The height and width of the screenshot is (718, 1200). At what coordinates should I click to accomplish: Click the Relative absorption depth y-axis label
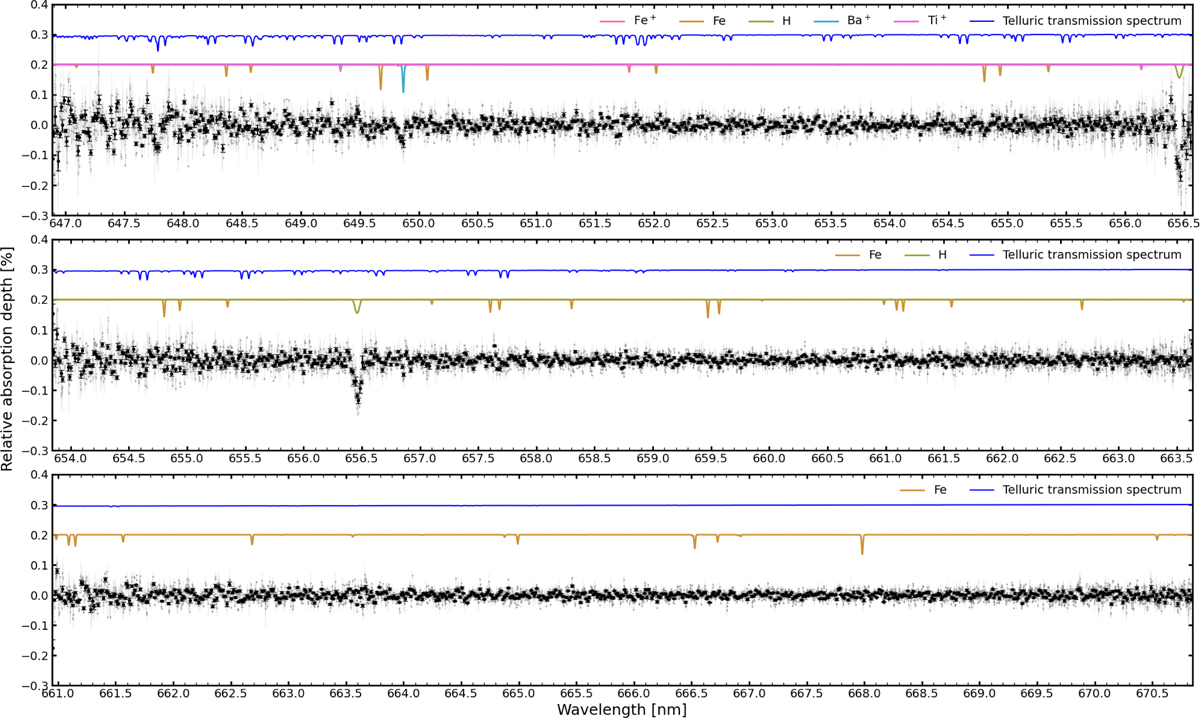(9, 360)
